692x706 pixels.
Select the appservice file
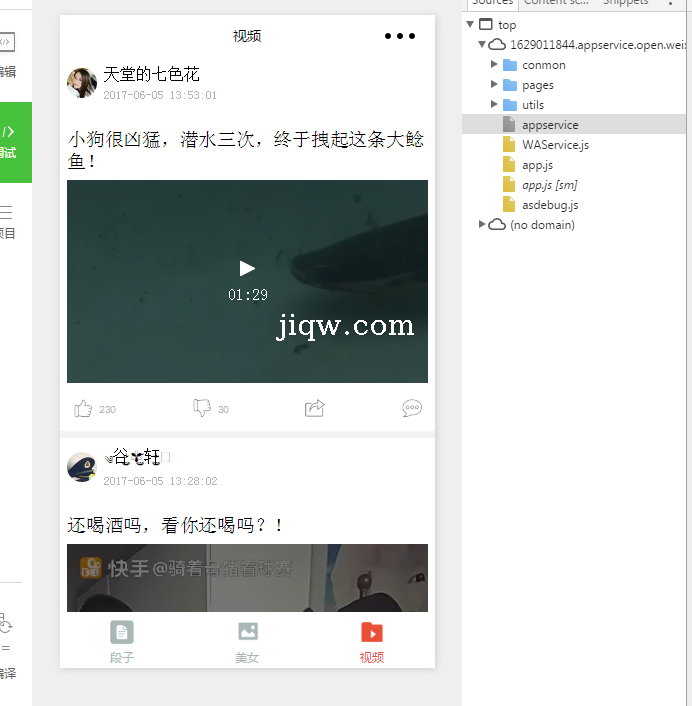[x=550, y=125]
